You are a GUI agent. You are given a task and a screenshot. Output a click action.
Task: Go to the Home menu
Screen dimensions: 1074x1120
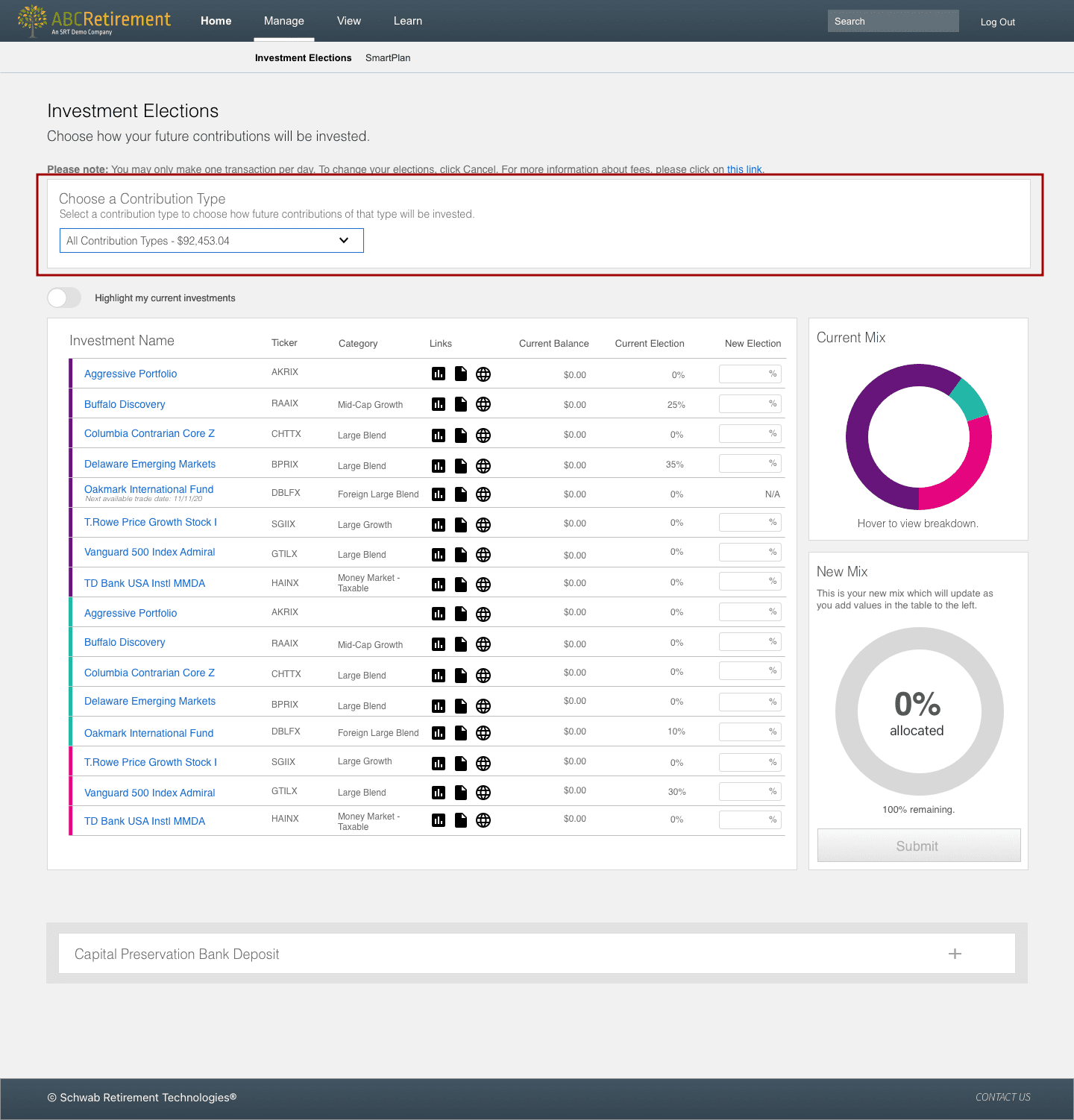216,21
